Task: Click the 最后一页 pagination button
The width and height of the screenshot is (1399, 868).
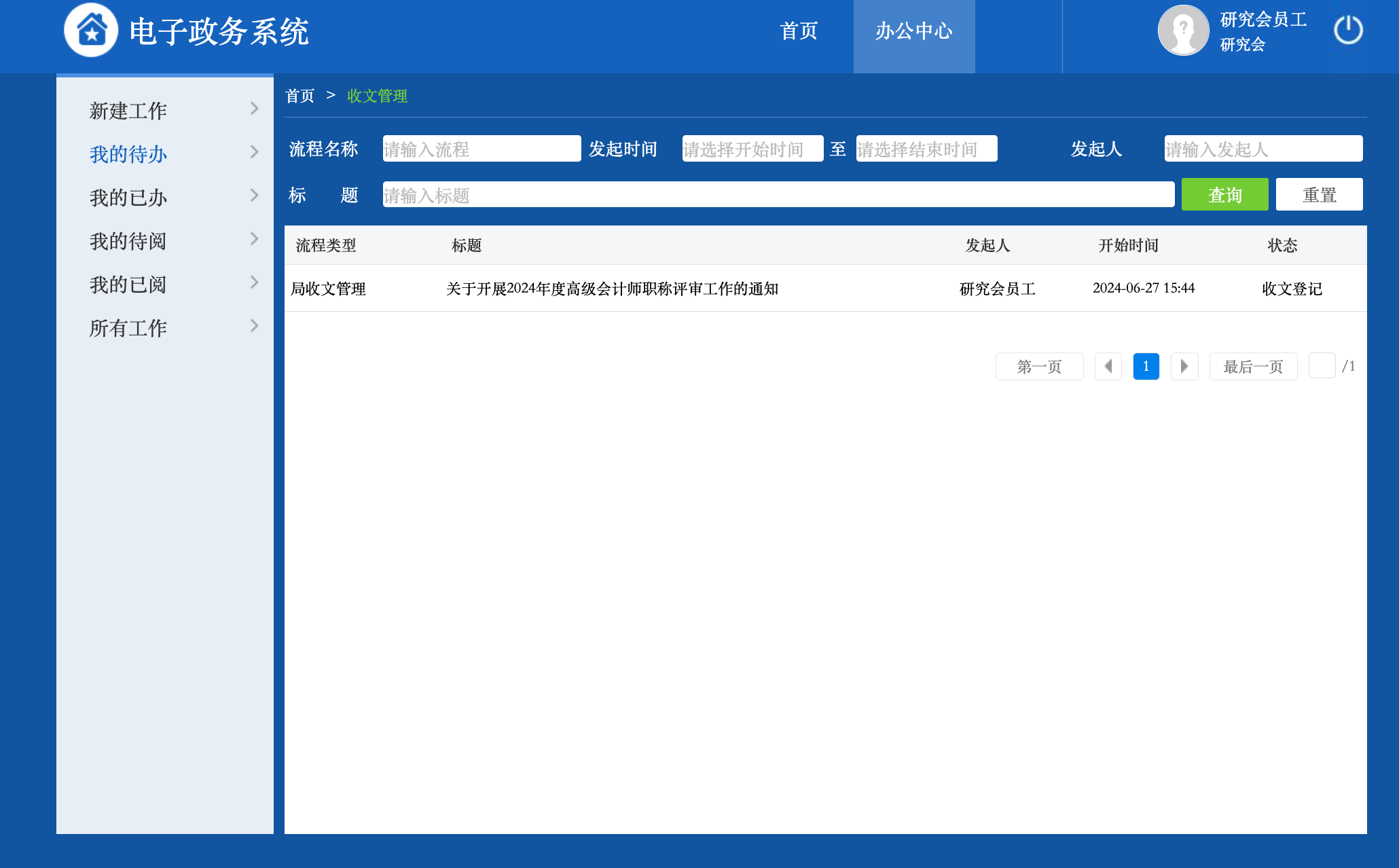Action: pyautogui.click(x=1252, y=367)
